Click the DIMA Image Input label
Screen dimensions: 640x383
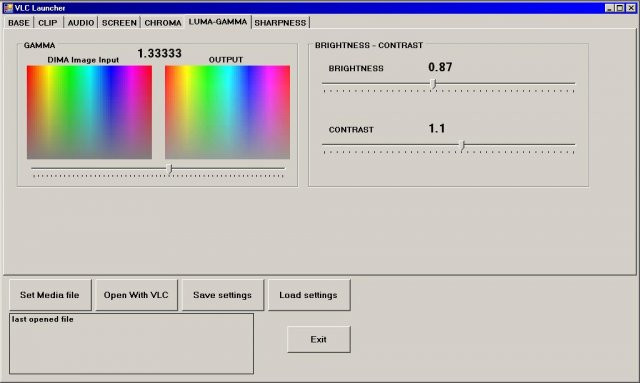(83, 60)
